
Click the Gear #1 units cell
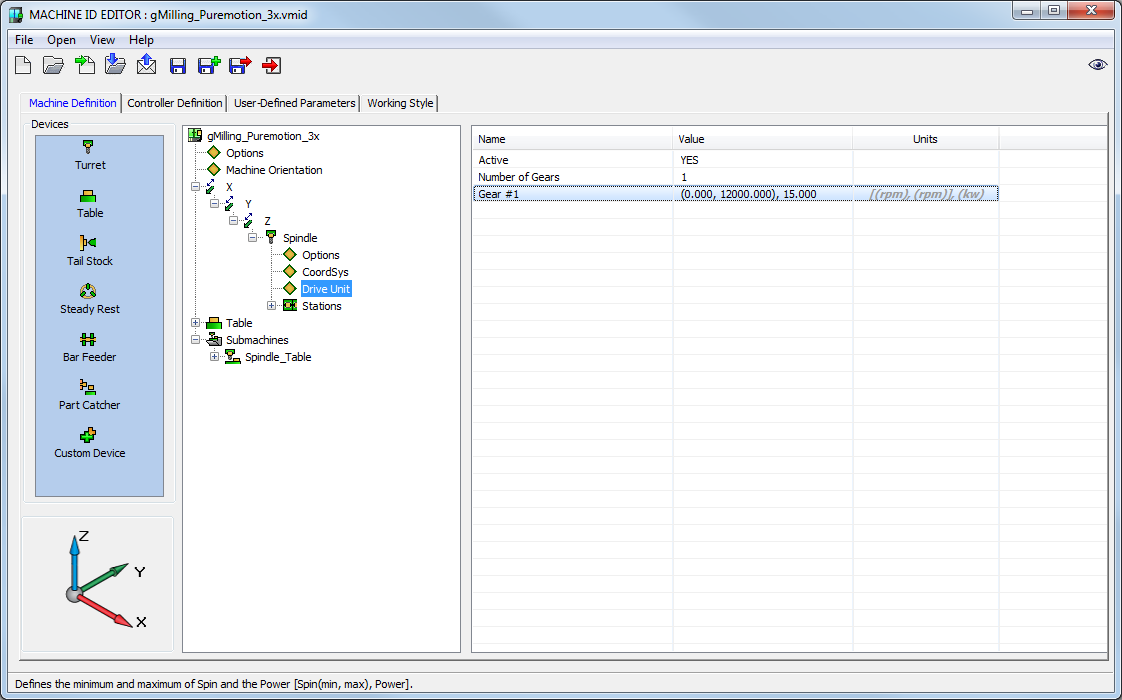[925, 195]
